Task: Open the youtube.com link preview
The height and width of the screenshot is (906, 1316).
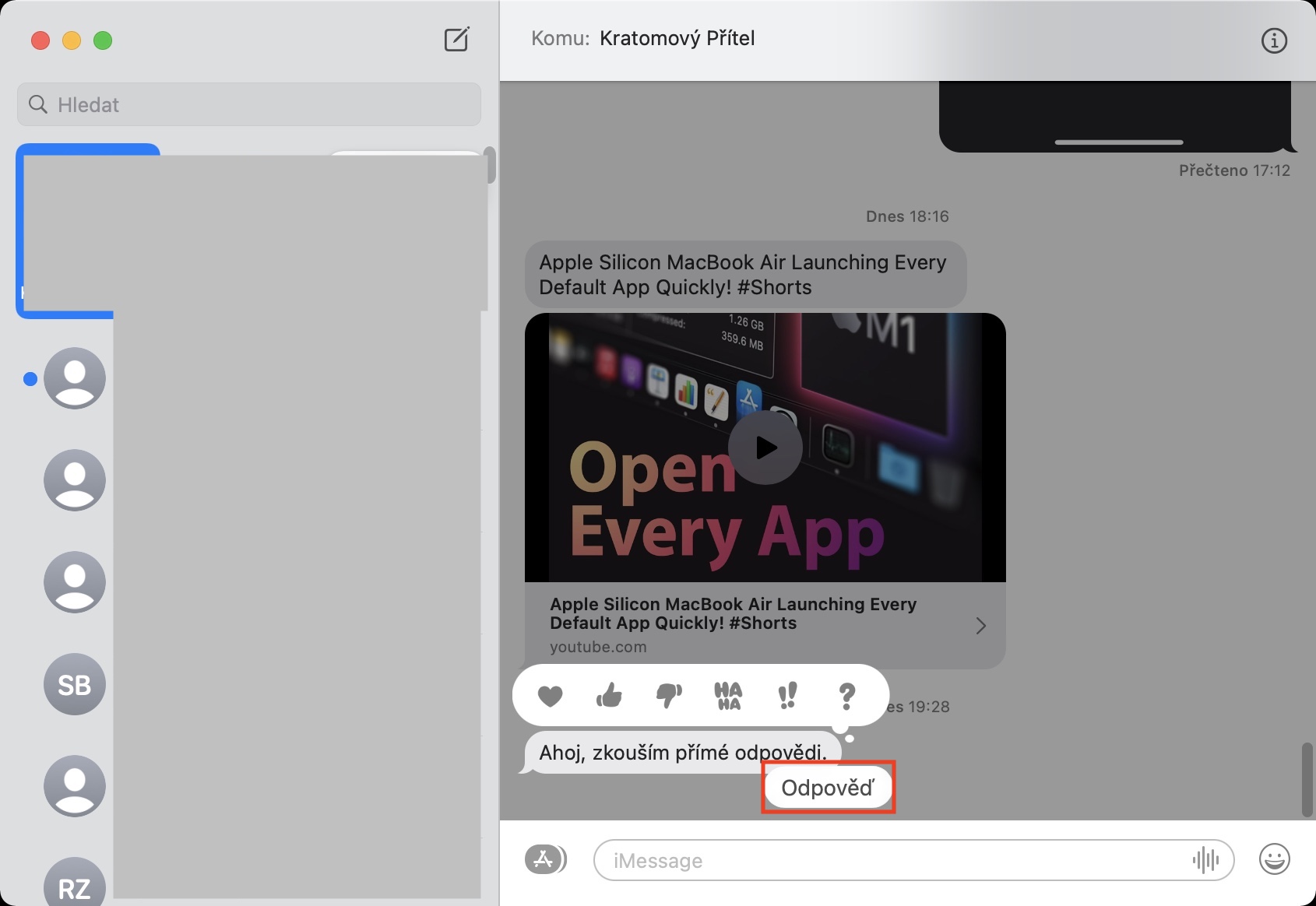Action: point(765,625)
